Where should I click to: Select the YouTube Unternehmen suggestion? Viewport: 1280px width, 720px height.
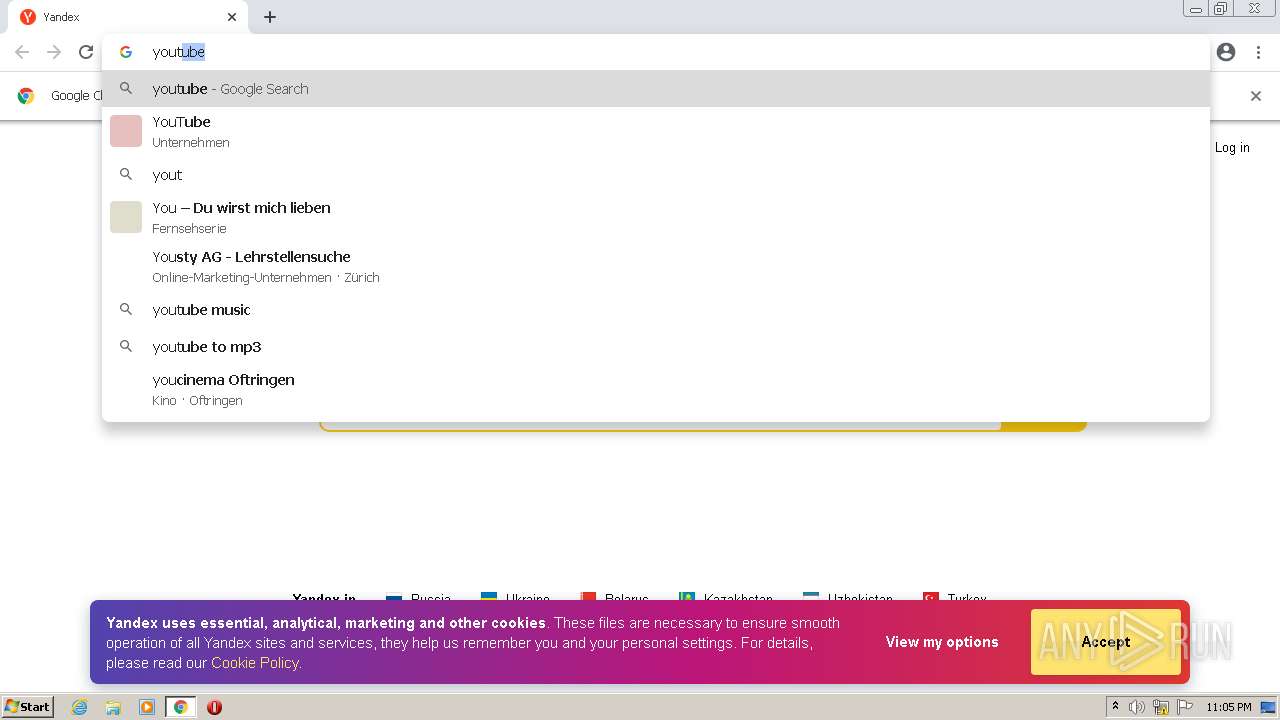656,131
